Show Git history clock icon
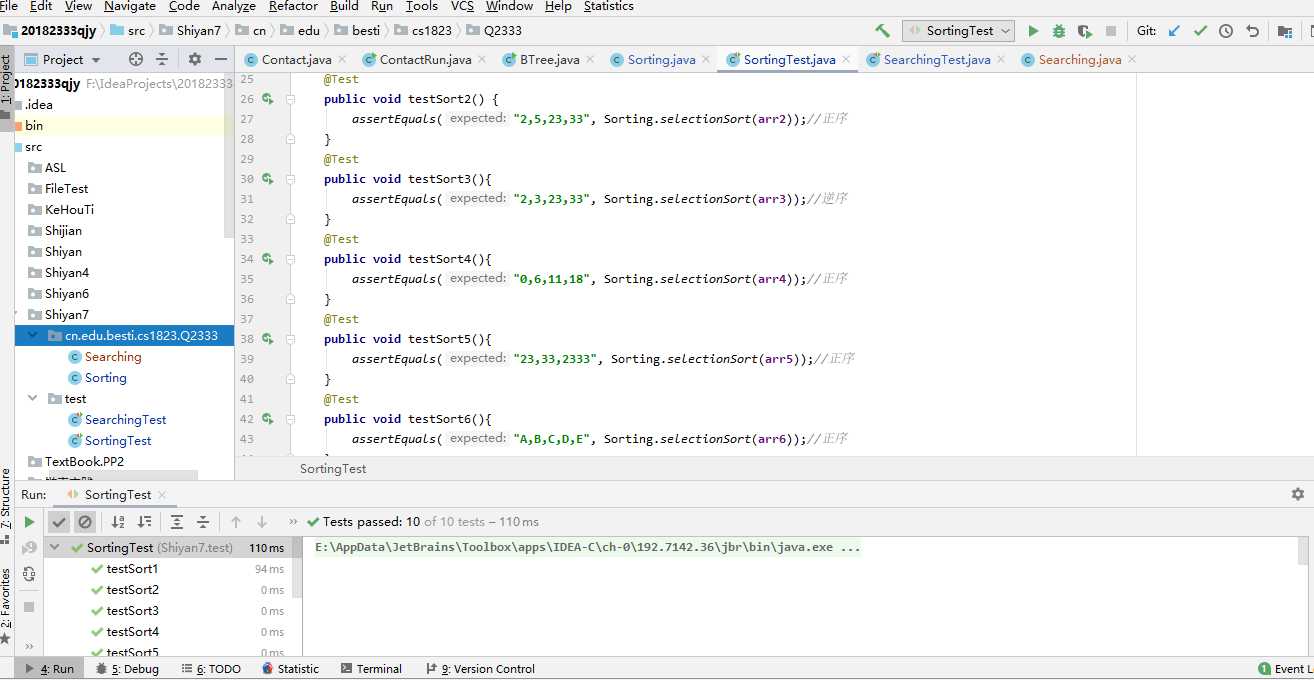 (x=1226, y=31)
